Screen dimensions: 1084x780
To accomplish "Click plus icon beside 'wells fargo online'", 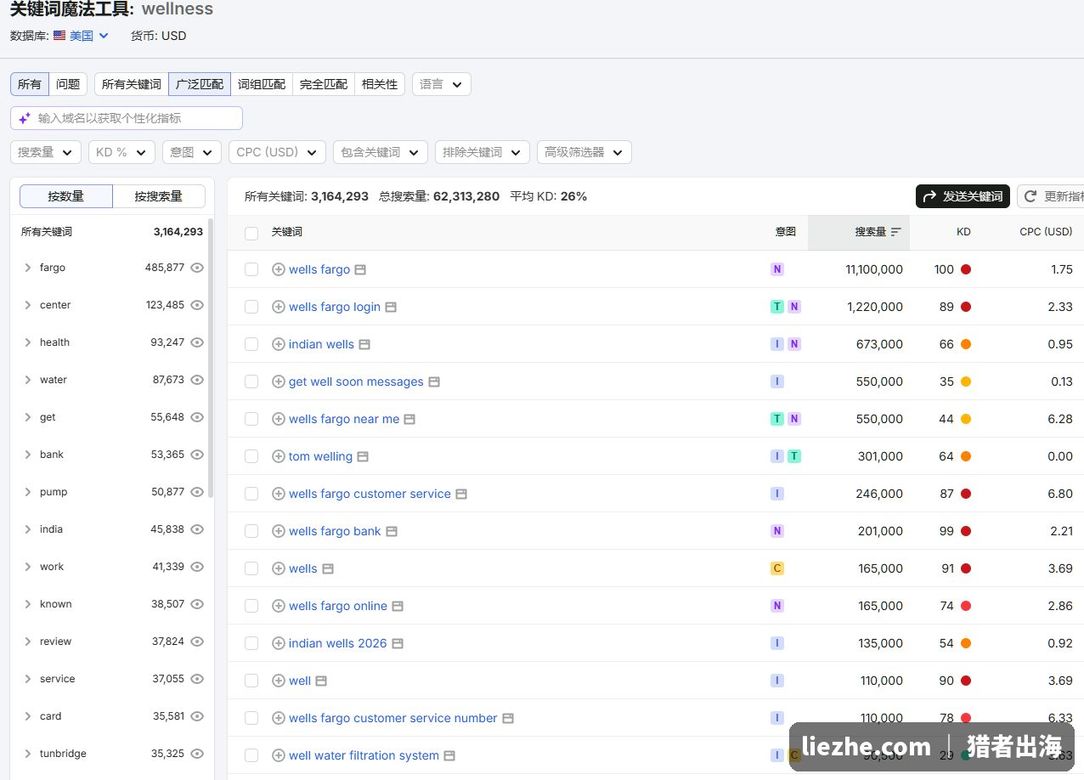I will [x=278, y=606].
